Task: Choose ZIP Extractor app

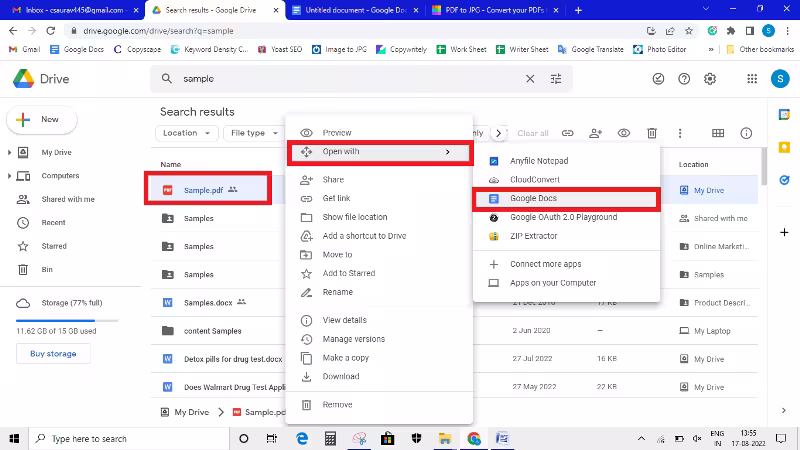Action: (x=566, y=236)
